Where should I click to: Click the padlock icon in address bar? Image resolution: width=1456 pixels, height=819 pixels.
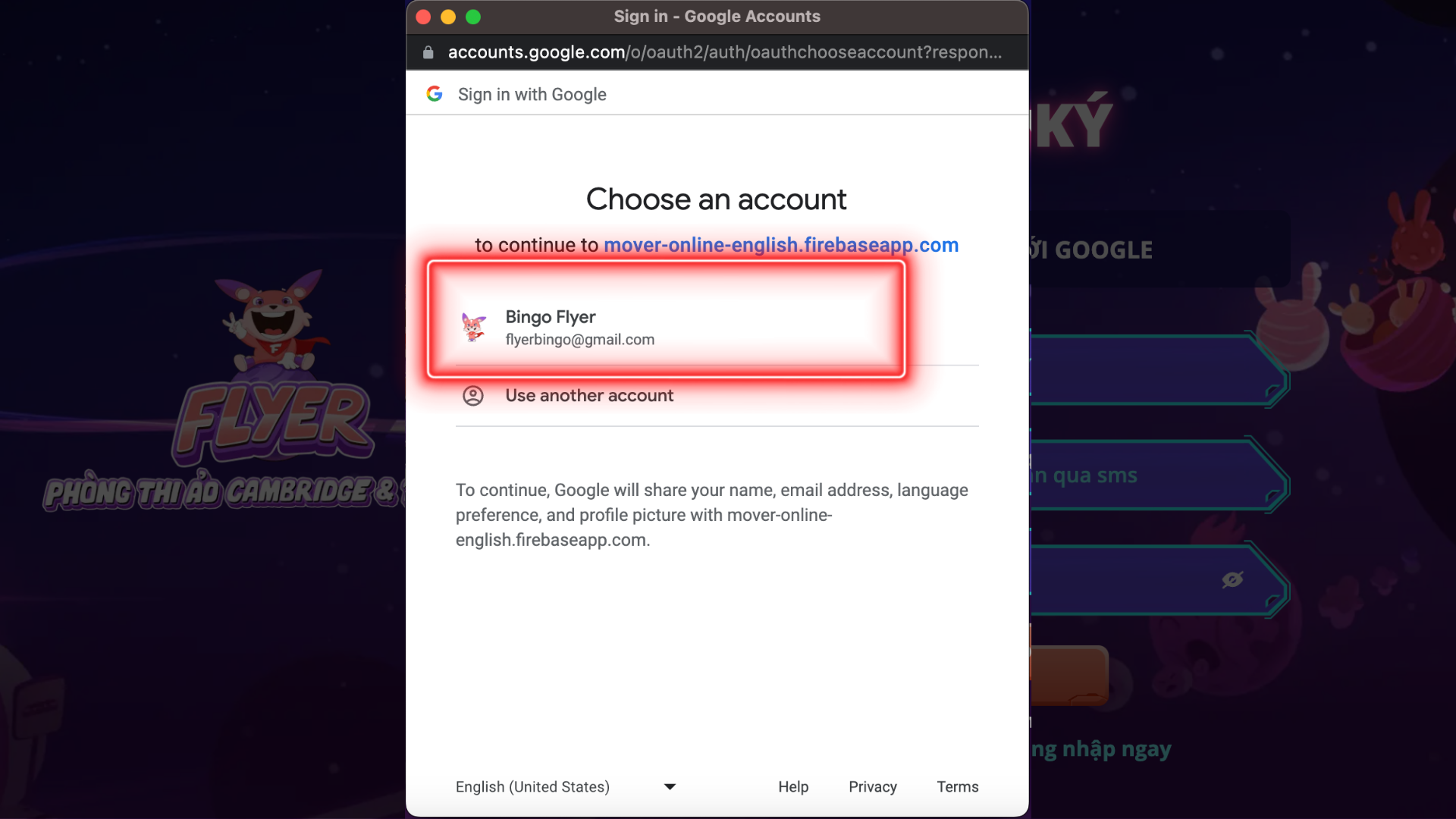click(x=428, y=52)
